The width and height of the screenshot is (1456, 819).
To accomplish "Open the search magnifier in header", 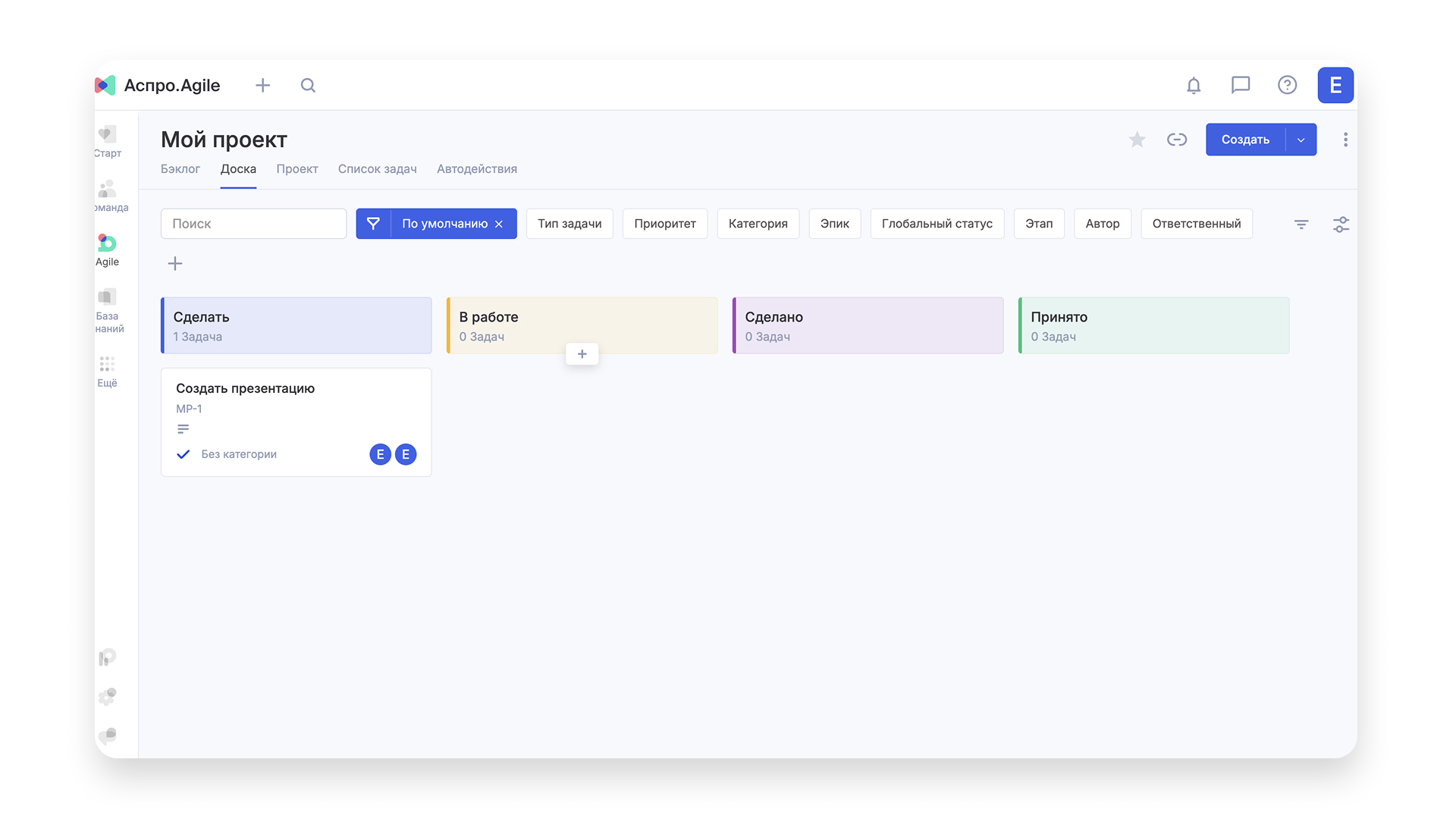I will tap(308, 86).
